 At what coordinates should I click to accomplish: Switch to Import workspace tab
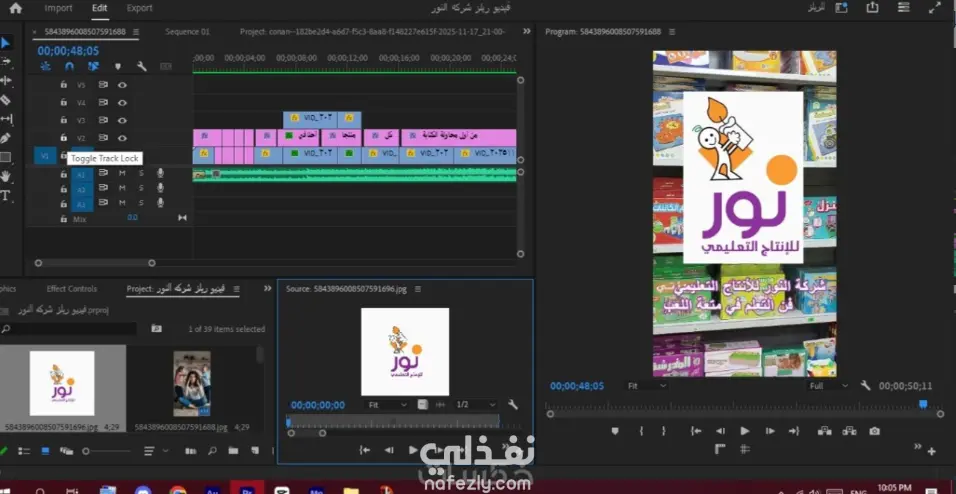coord(59,8)
